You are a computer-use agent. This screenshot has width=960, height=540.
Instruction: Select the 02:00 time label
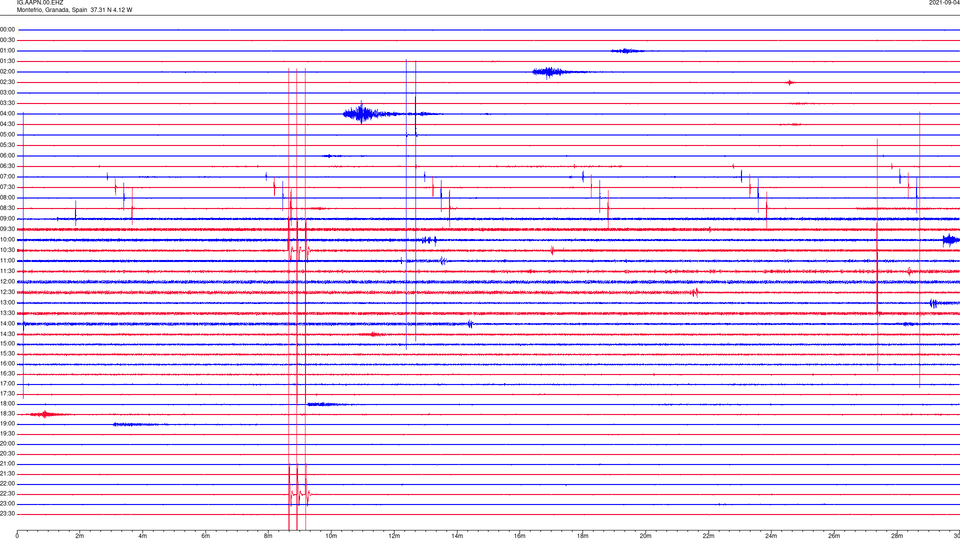click(x=7, y=72)
